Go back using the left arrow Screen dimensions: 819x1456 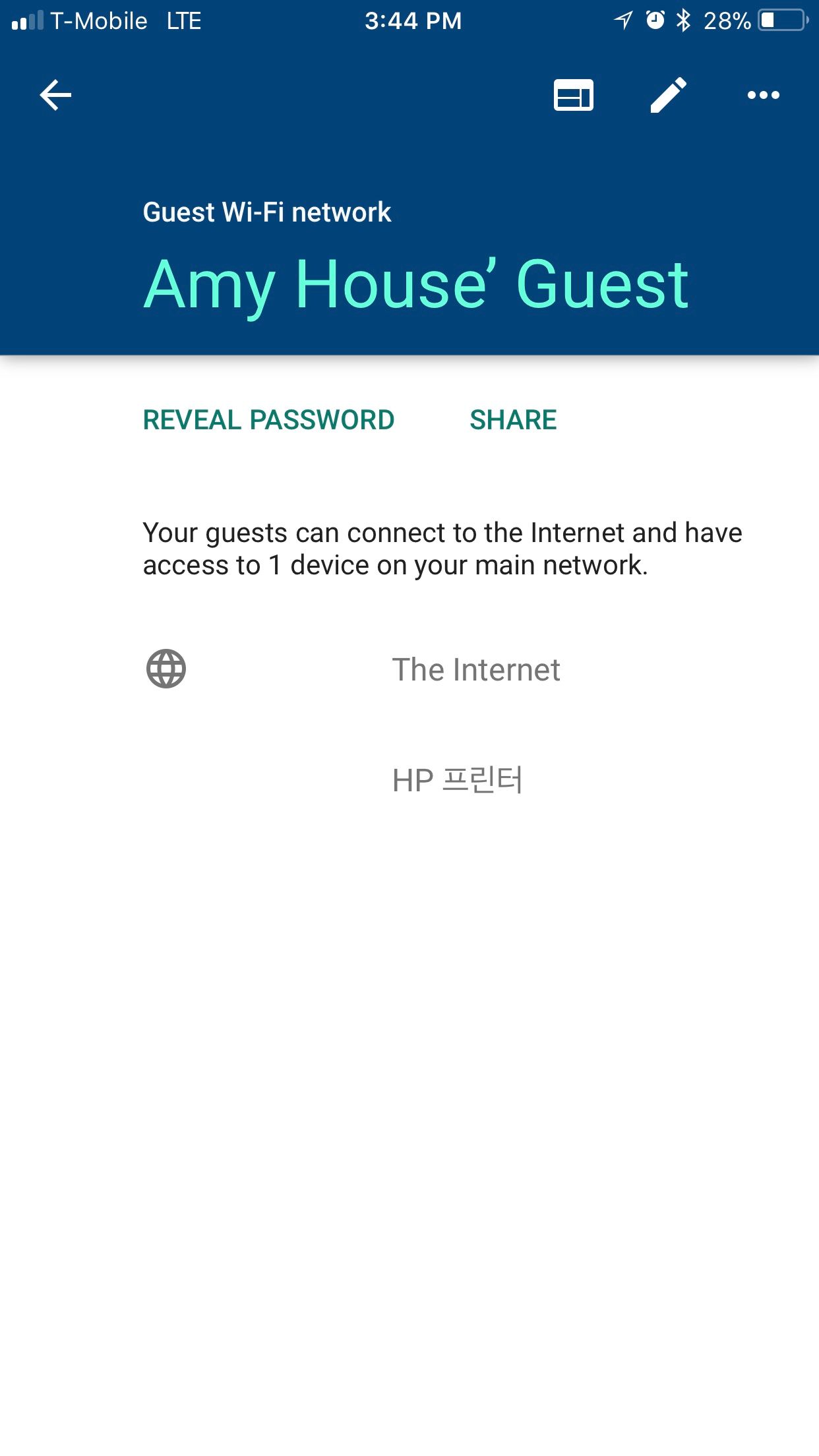55,95
